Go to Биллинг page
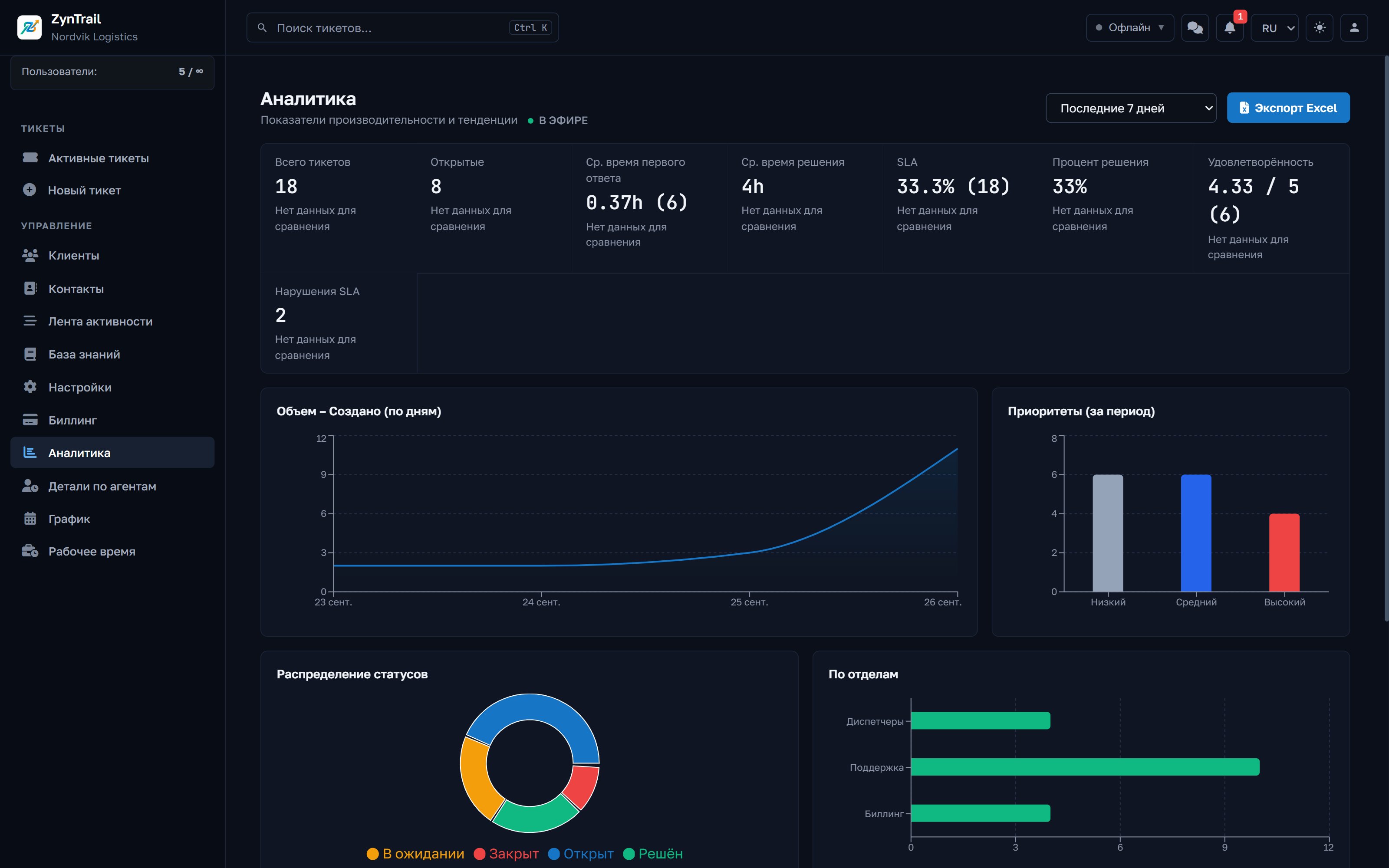This screenshot has width=1389, height=868. pyautogui.click(x=112, y=420)
